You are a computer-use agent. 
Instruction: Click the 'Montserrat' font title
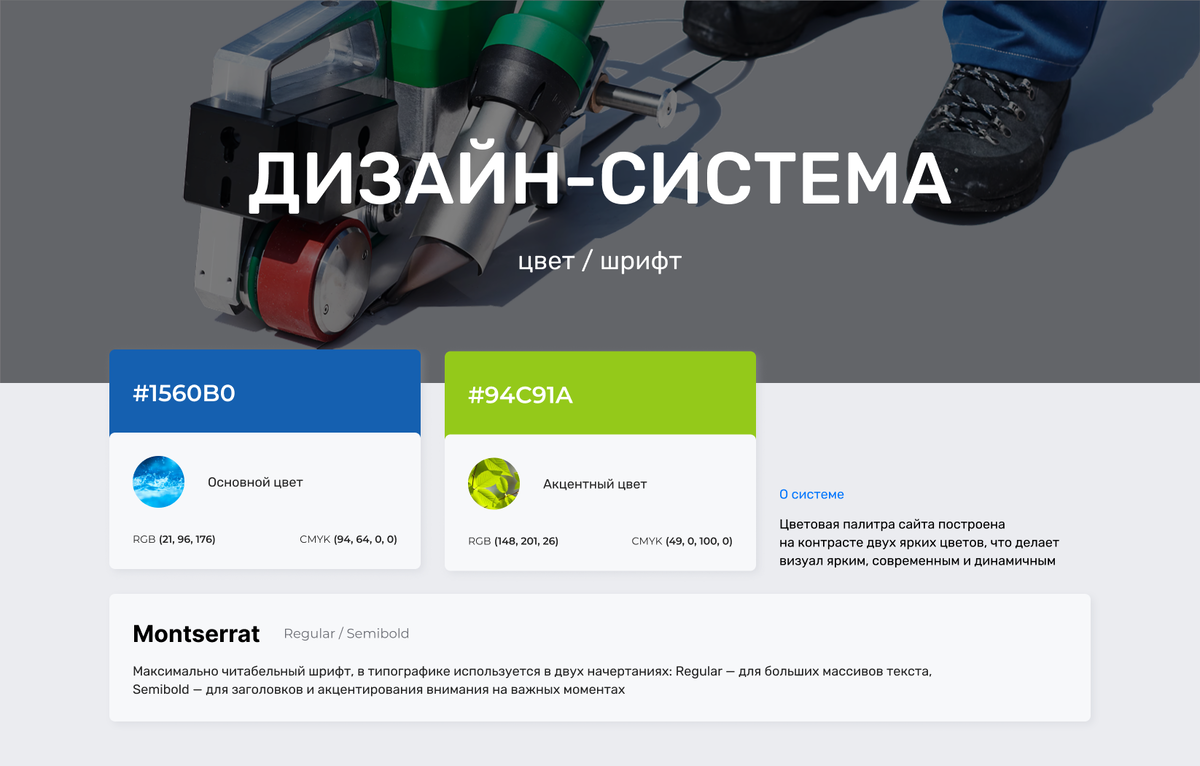click(x=196, y=633)
